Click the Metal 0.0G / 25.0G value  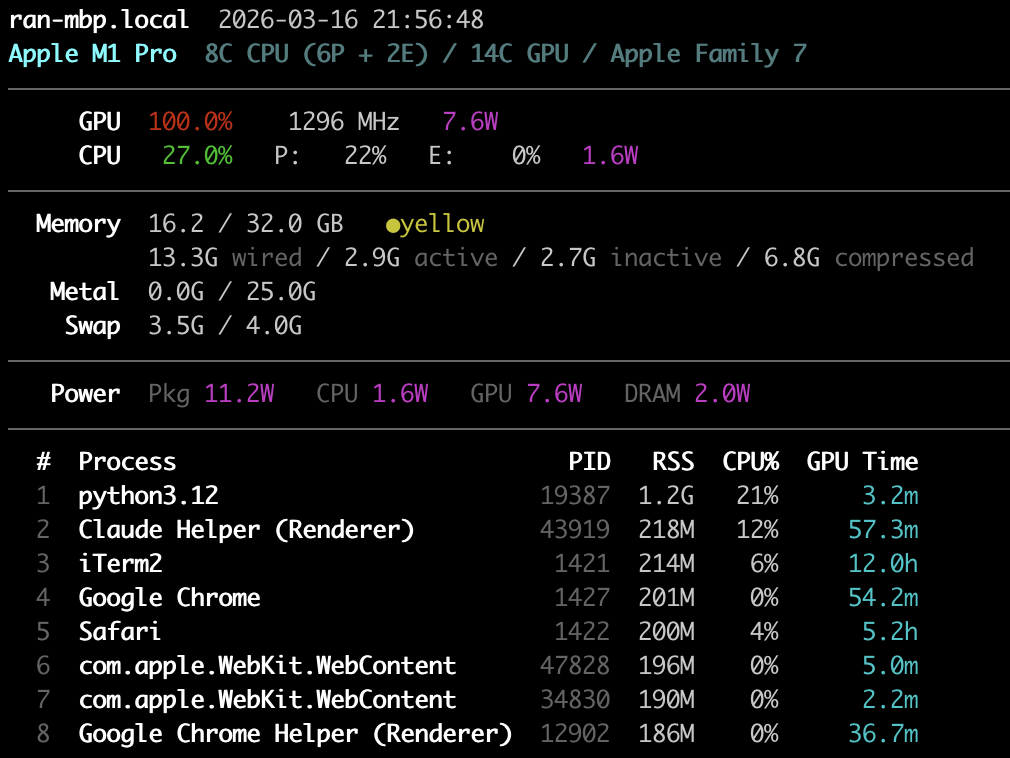click(232, 292)
